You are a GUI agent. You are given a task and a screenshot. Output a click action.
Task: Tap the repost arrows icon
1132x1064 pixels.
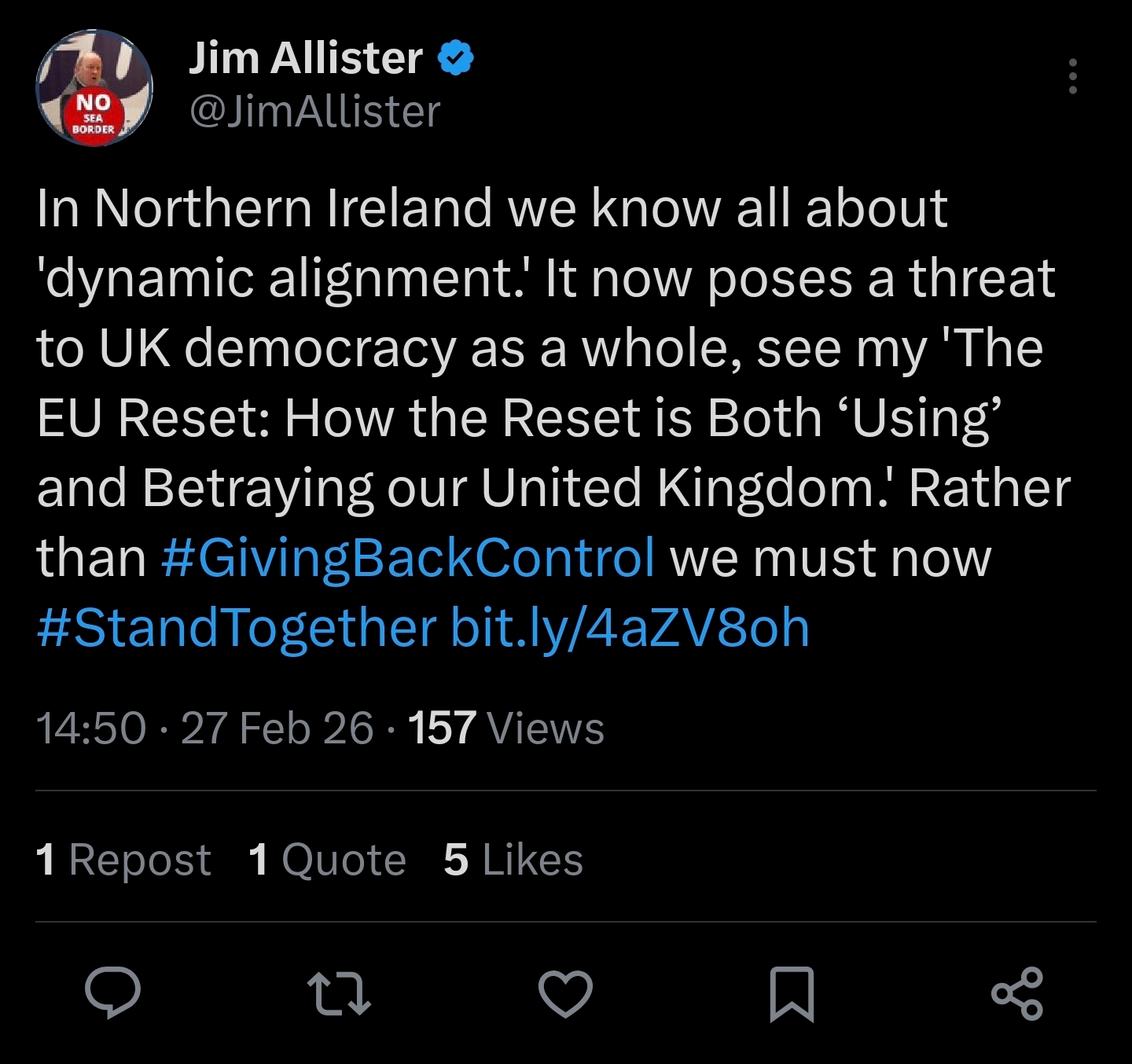click(x=339, y=992)
